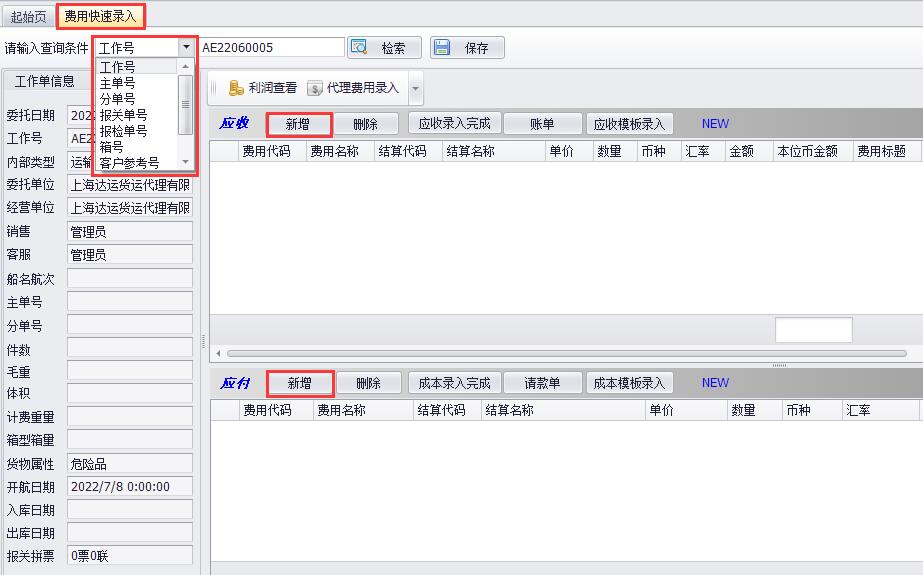The height and width of the screenshot is (575, 923).
Task: Click the 检索 search icon button
Action: [359, 48]
